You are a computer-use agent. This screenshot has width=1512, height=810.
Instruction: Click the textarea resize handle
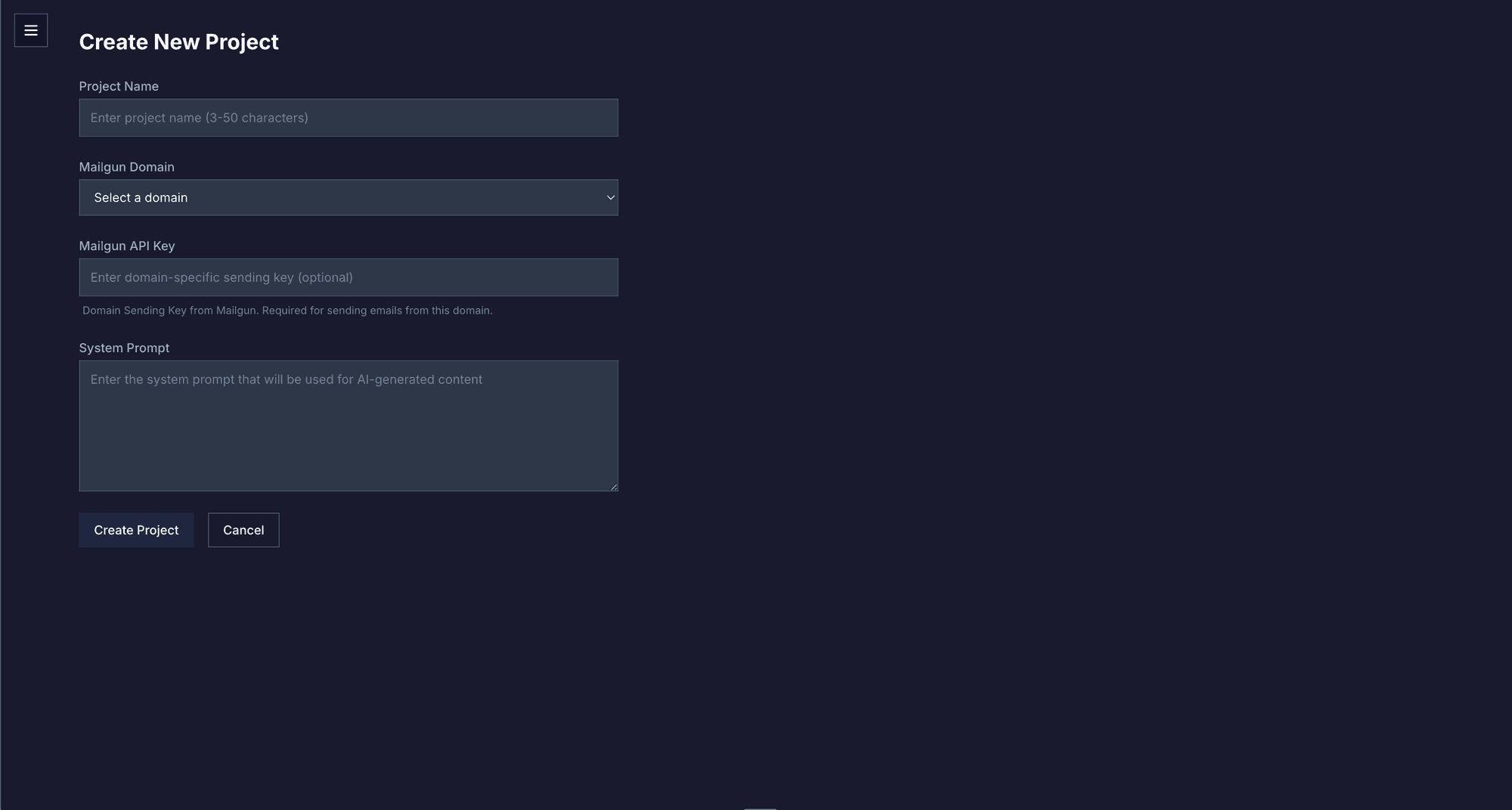click(613, 487)
